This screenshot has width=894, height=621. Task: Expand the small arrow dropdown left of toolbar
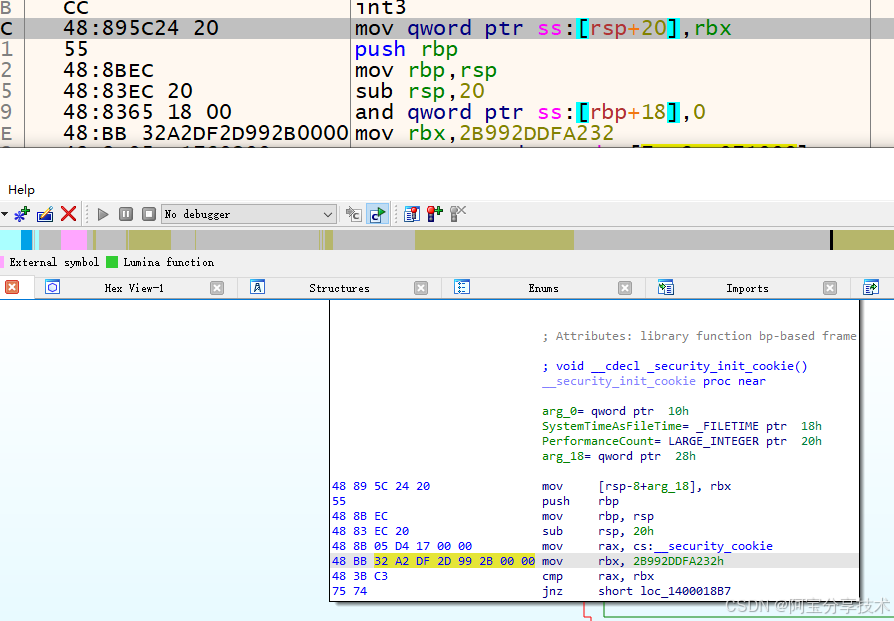point(5,214)
